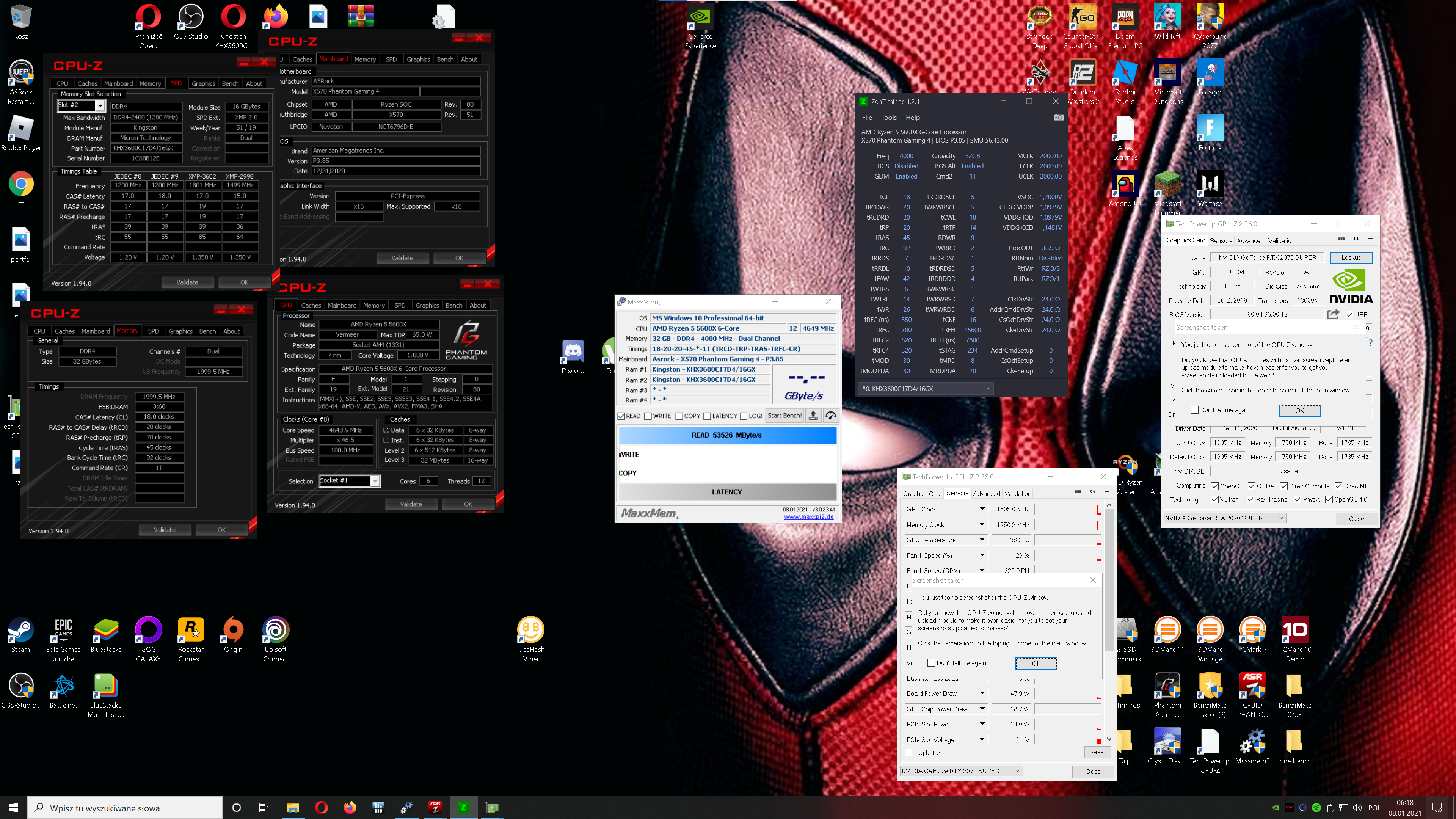
Task: Check Don't tell me again in Sensors dialog
Action: (932, 662)
